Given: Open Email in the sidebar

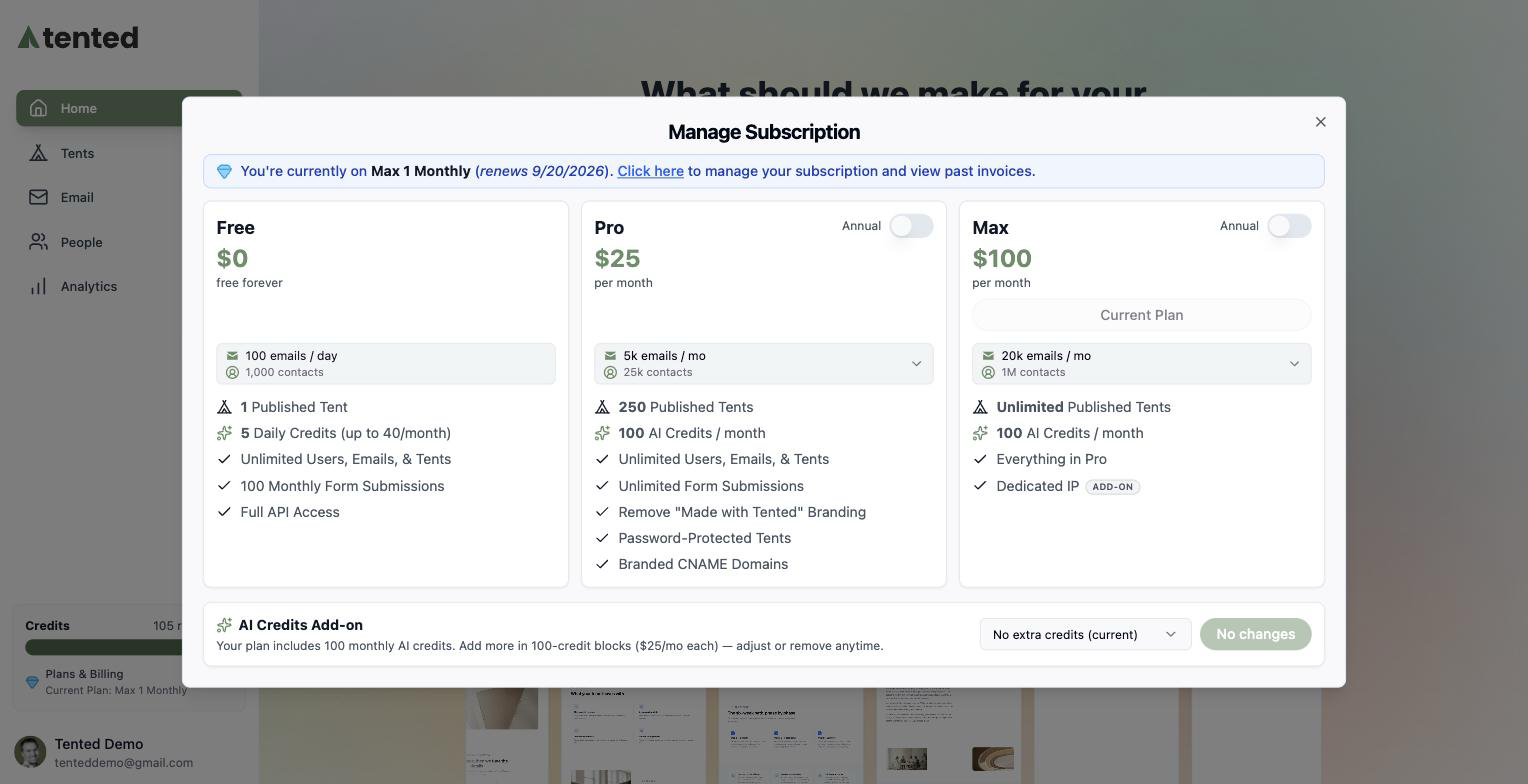Looking at the screenshot, I should click(129, 197).
